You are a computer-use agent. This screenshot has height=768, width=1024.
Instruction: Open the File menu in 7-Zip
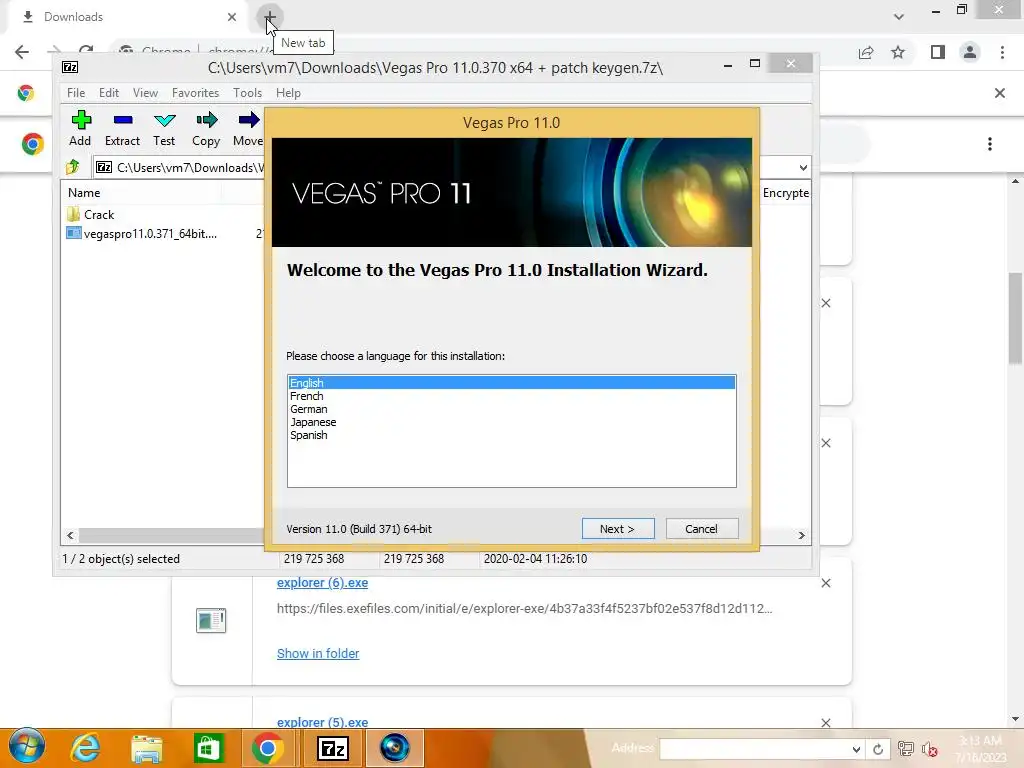tap(76, 93)
